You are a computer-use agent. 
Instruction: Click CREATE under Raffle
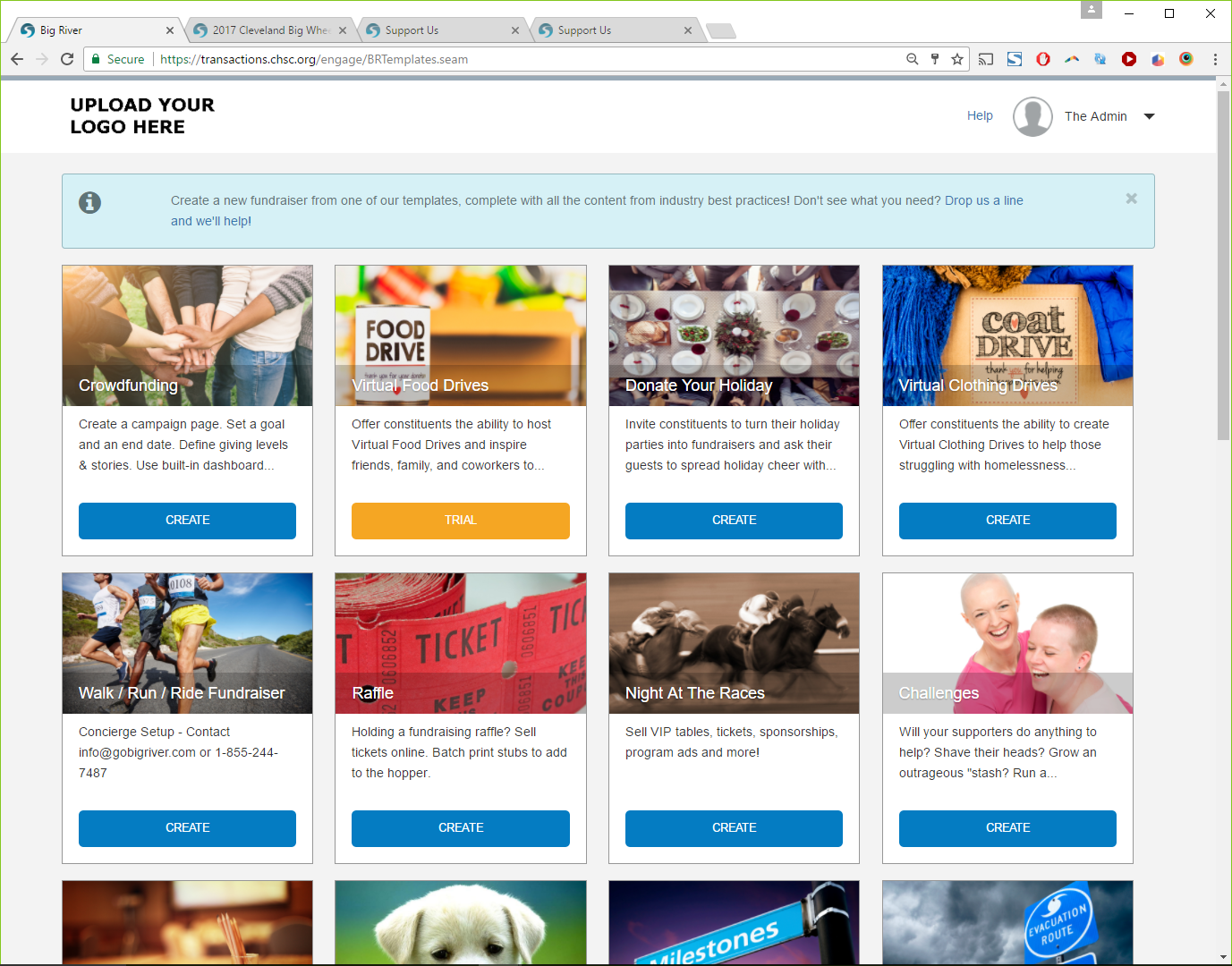click(x=461, y=828)
